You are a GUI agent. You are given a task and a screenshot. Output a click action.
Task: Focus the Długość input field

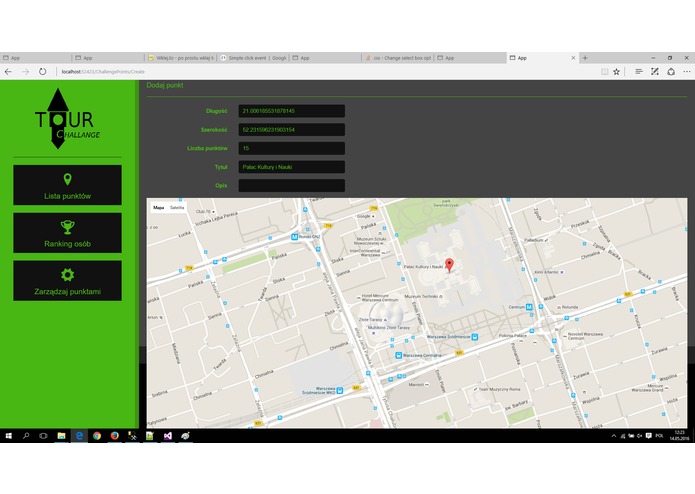(292, 111)
